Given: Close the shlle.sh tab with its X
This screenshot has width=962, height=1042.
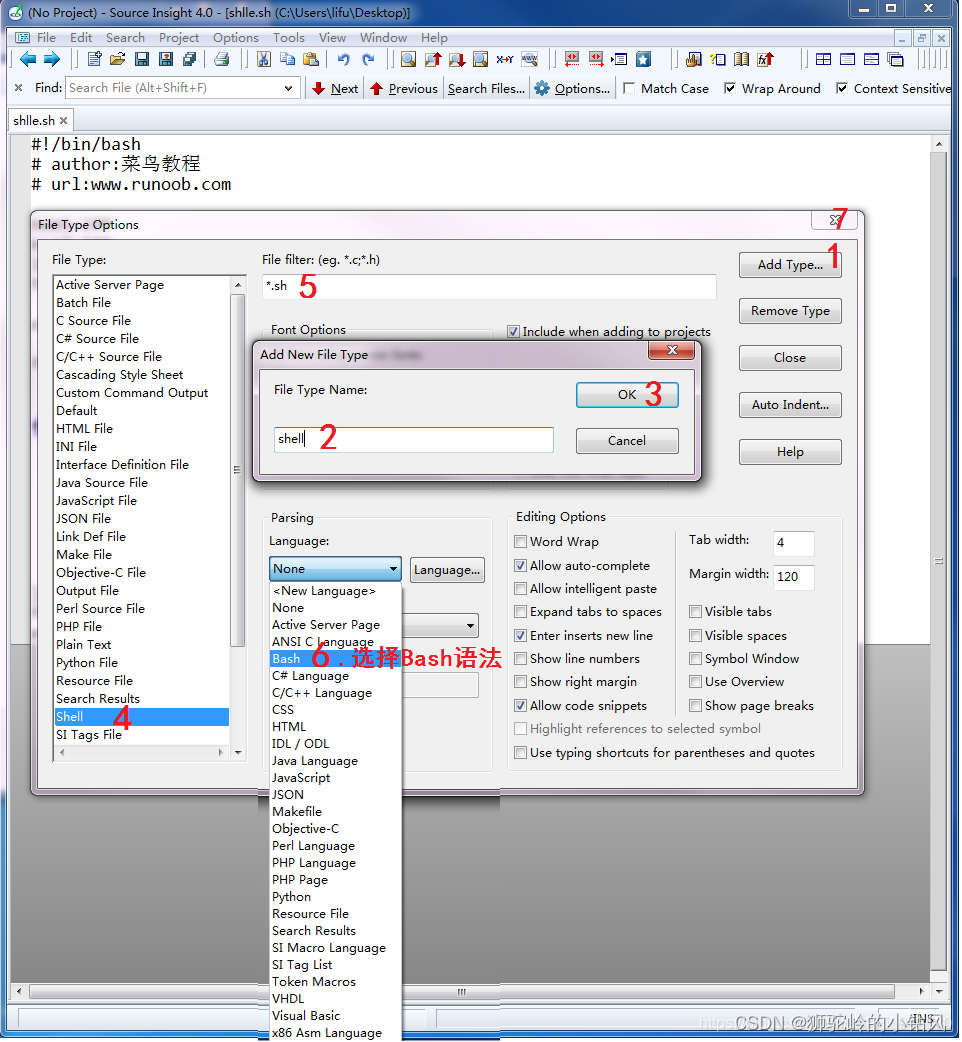Looking at the screenshot, I should tap(64, 121).
